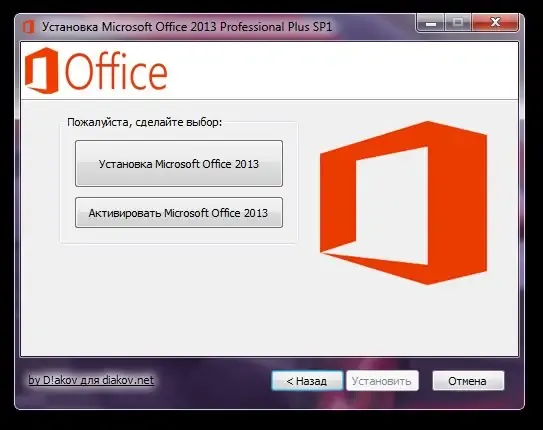Screen dimensions: 543x430
Task: Click the disabled maximize button
Action: point(457,23)
